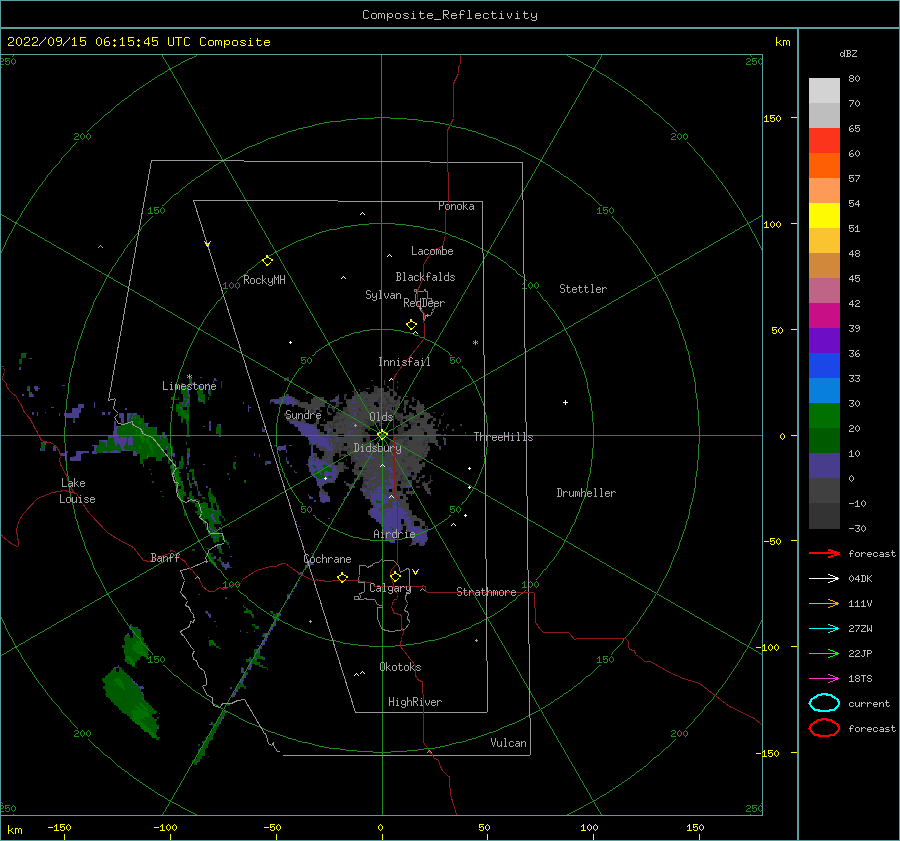The image size is (900, 841).
Task: Click the Strathmore label
Action: pos(486,592)
